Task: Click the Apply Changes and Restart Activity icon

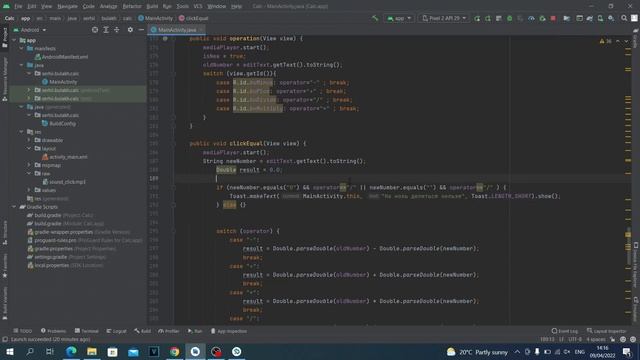Action: click(477, 18)
